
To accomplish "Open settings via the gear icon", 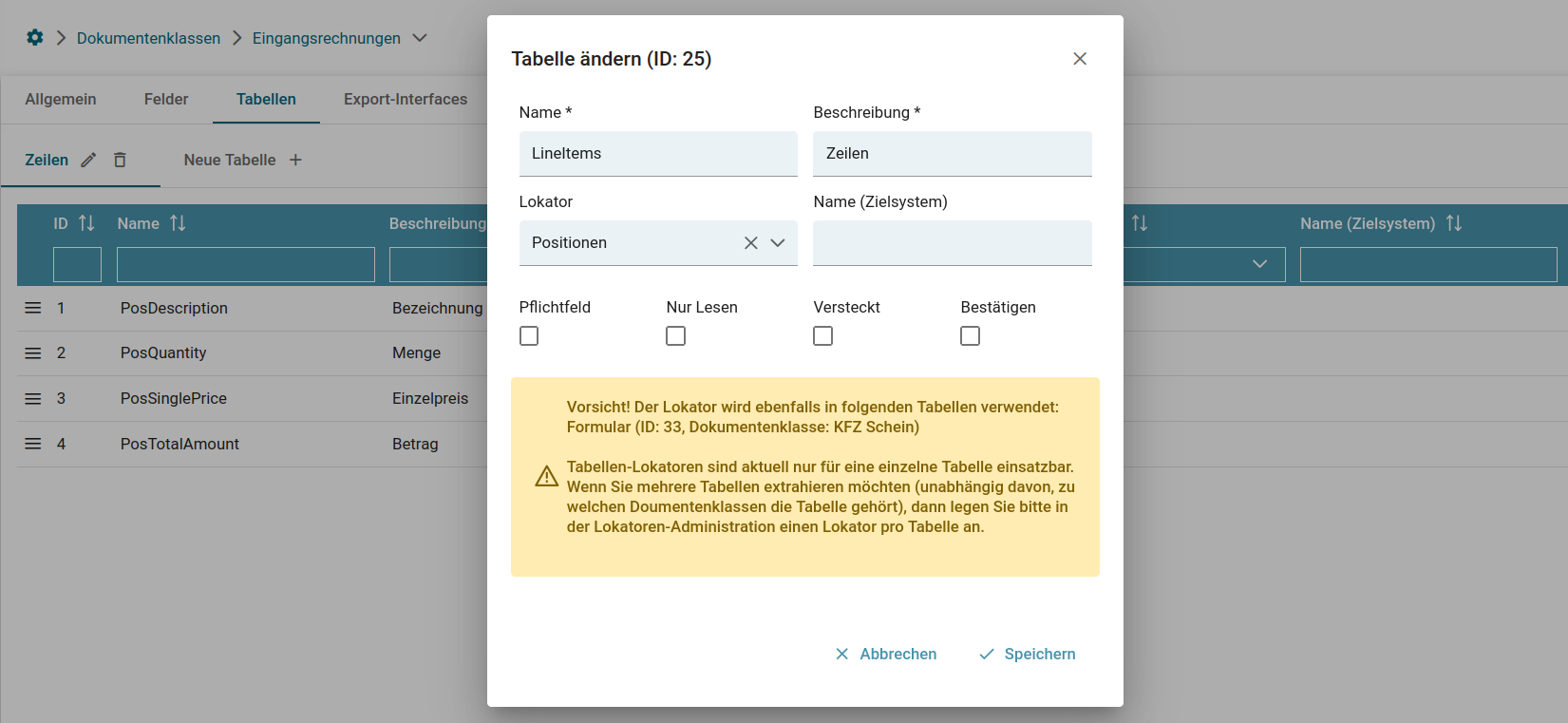I will (x=35, y=38).
